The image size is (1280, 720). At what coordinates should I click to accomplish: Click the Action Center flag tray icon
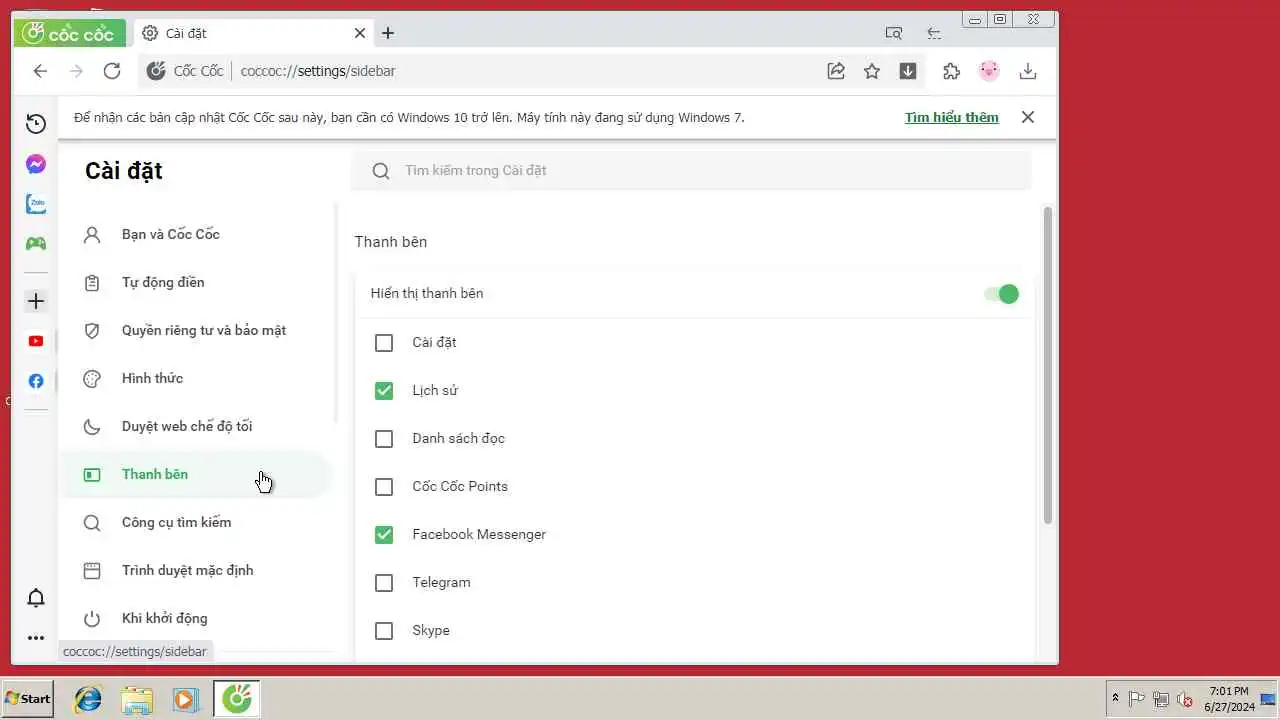[x=1137, y=699]
